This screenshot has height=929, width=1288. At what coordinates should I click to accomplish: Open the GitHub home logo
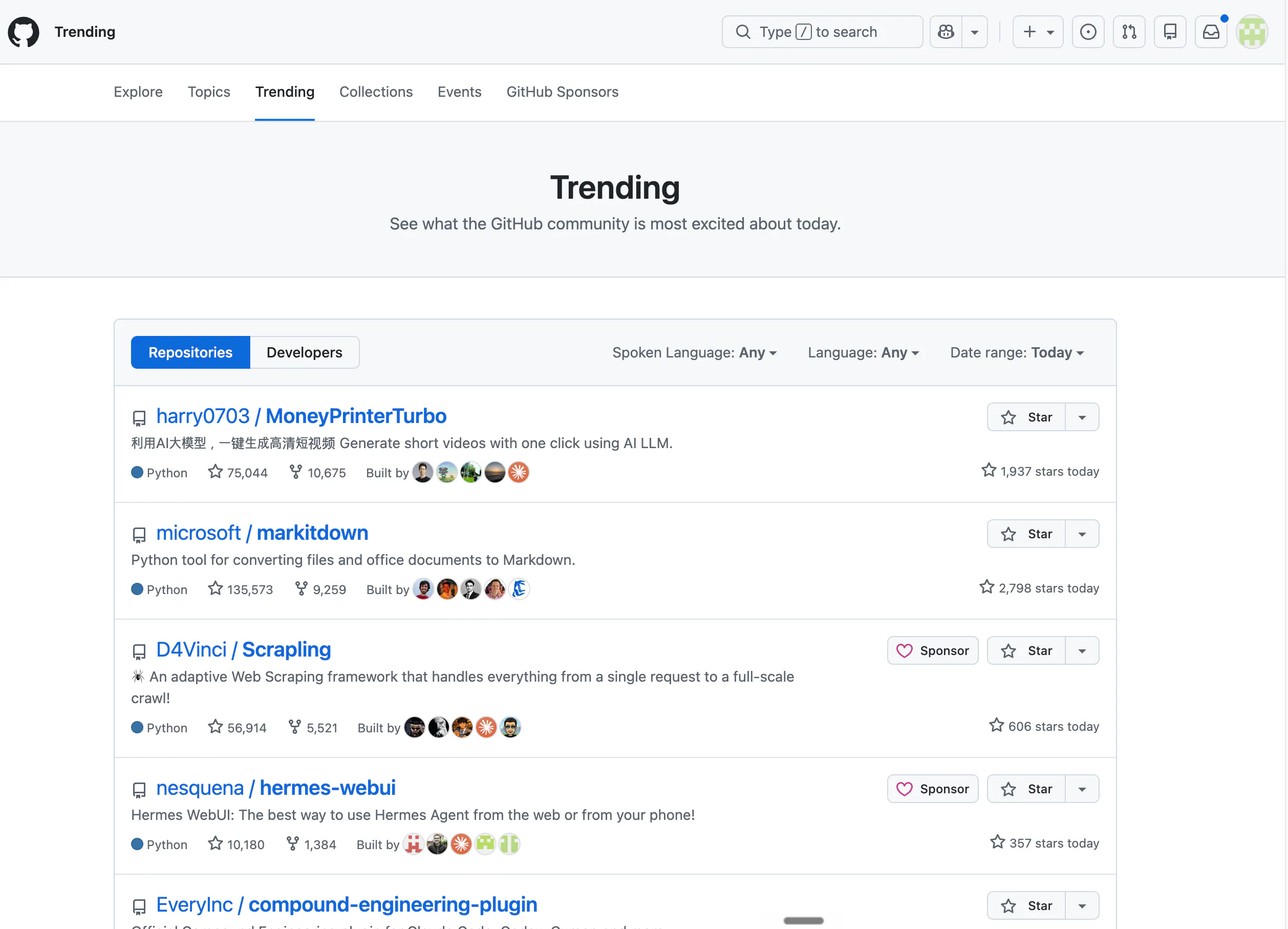23,32
